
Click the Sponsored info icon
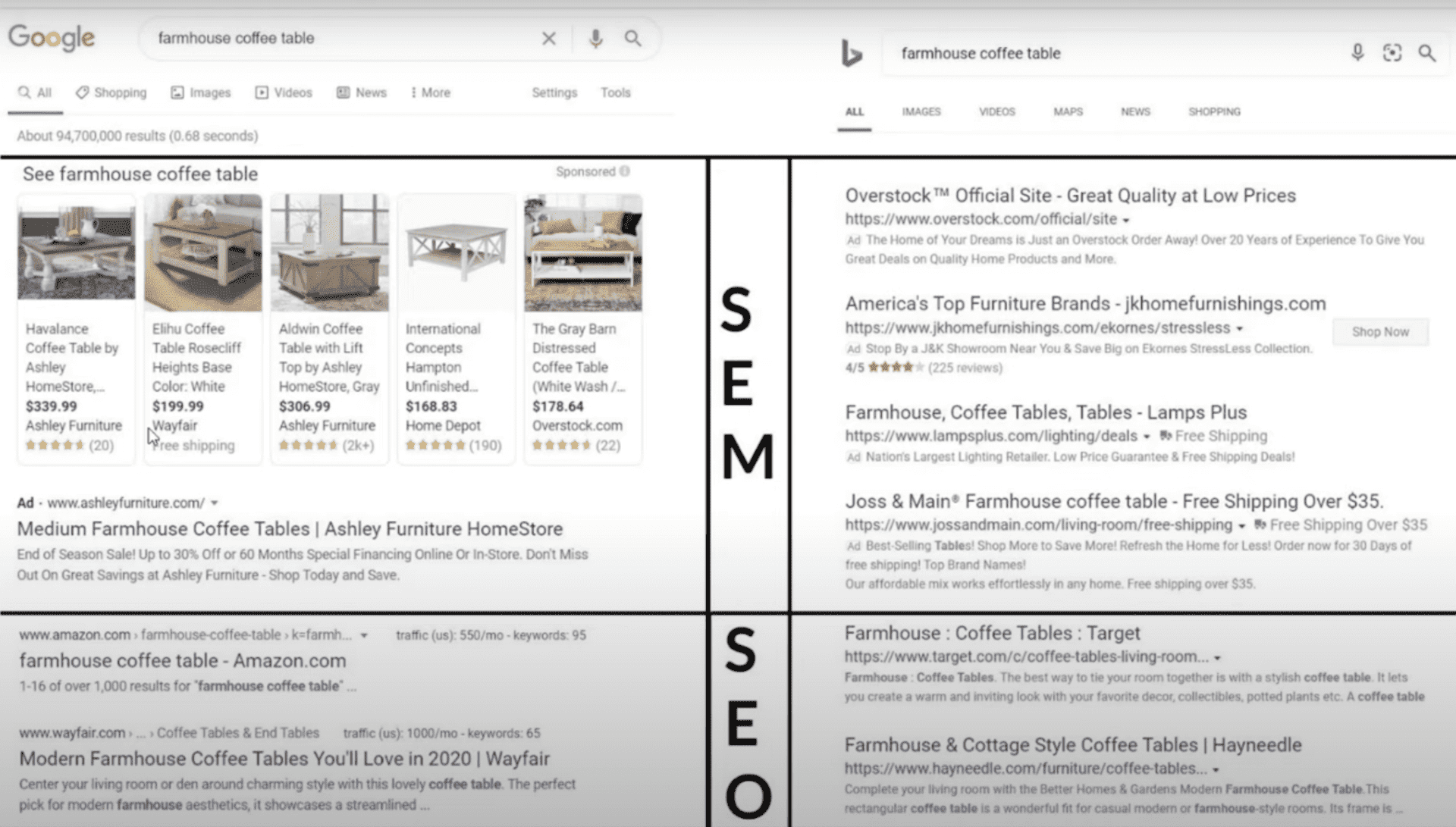point(625,171)
